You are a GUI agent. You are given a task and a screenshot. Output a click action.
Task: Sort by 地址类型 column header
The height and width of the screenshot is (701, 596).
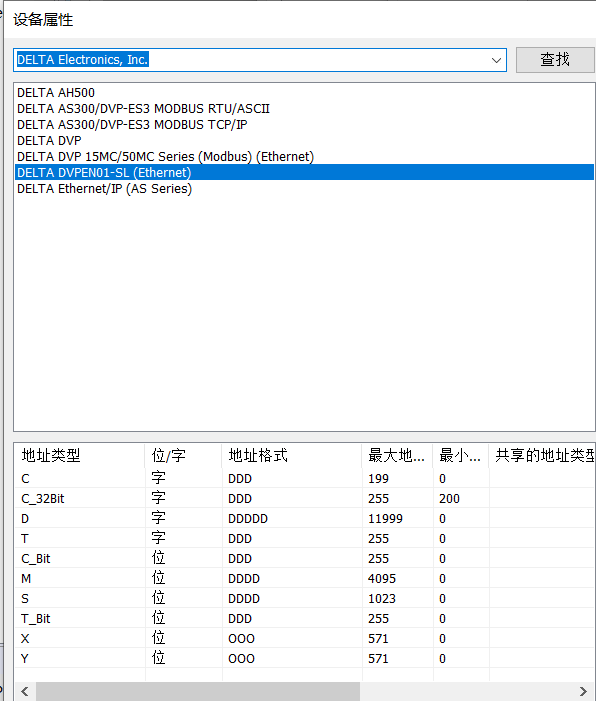tap(80, 456)
